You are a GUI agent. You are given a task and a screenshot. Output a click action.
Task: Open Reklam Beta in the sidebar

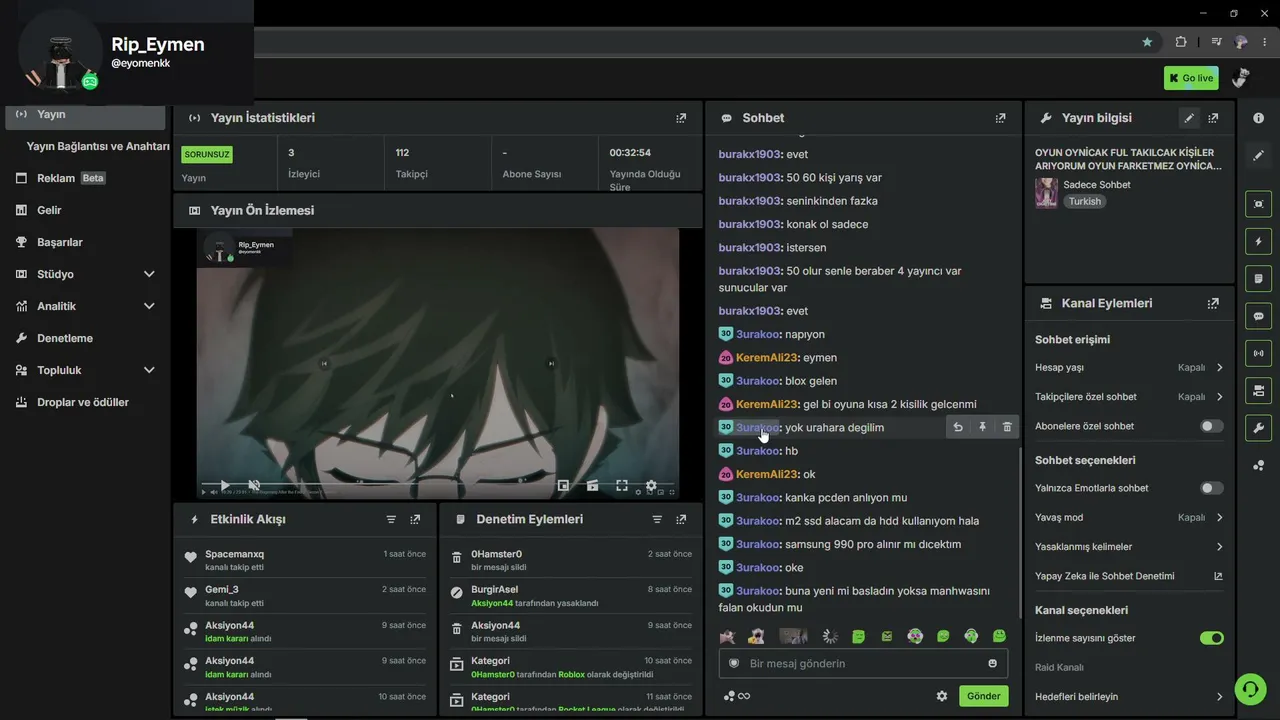coord(86,178)
